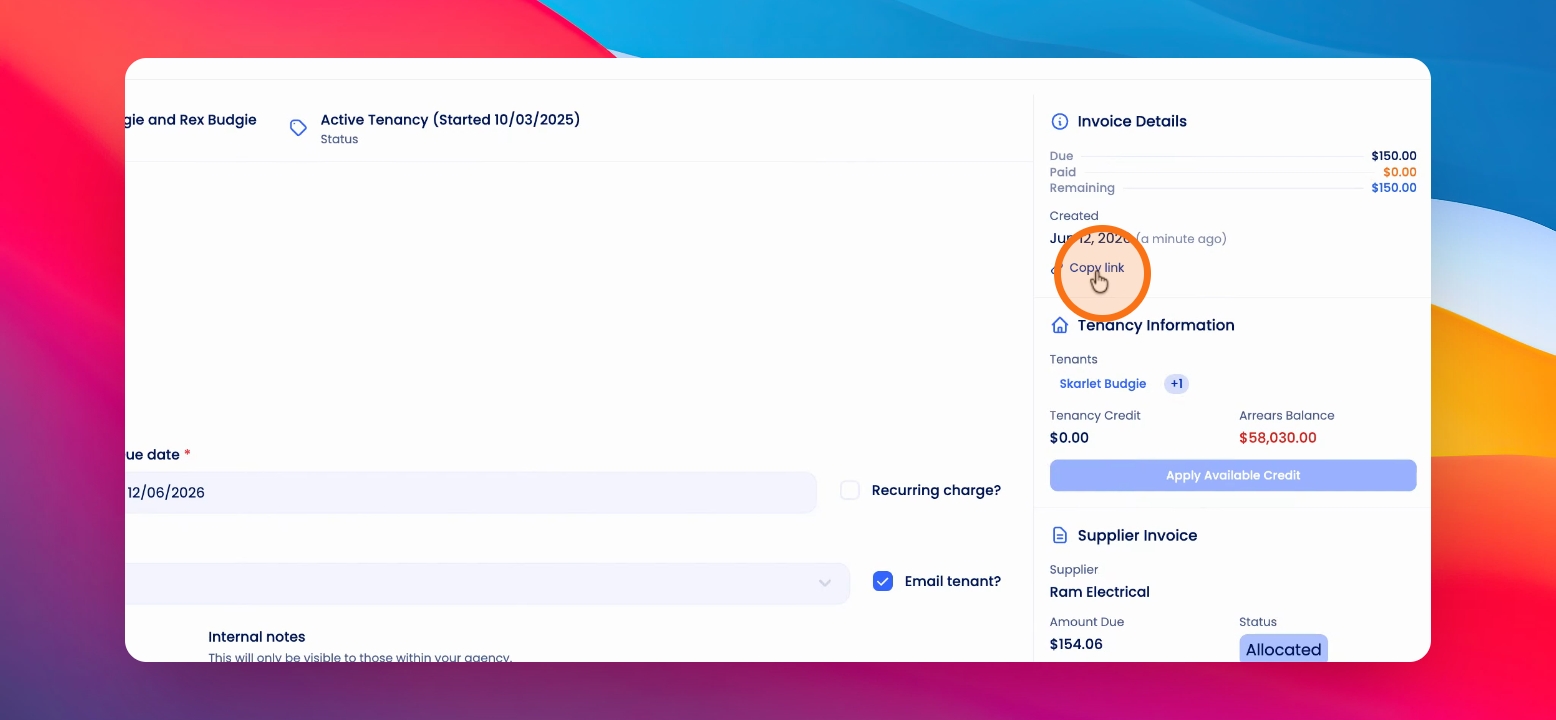Click the due date field showing 12/06/2026
This screenshot has width=1556, height=720.
coord(470,493)
